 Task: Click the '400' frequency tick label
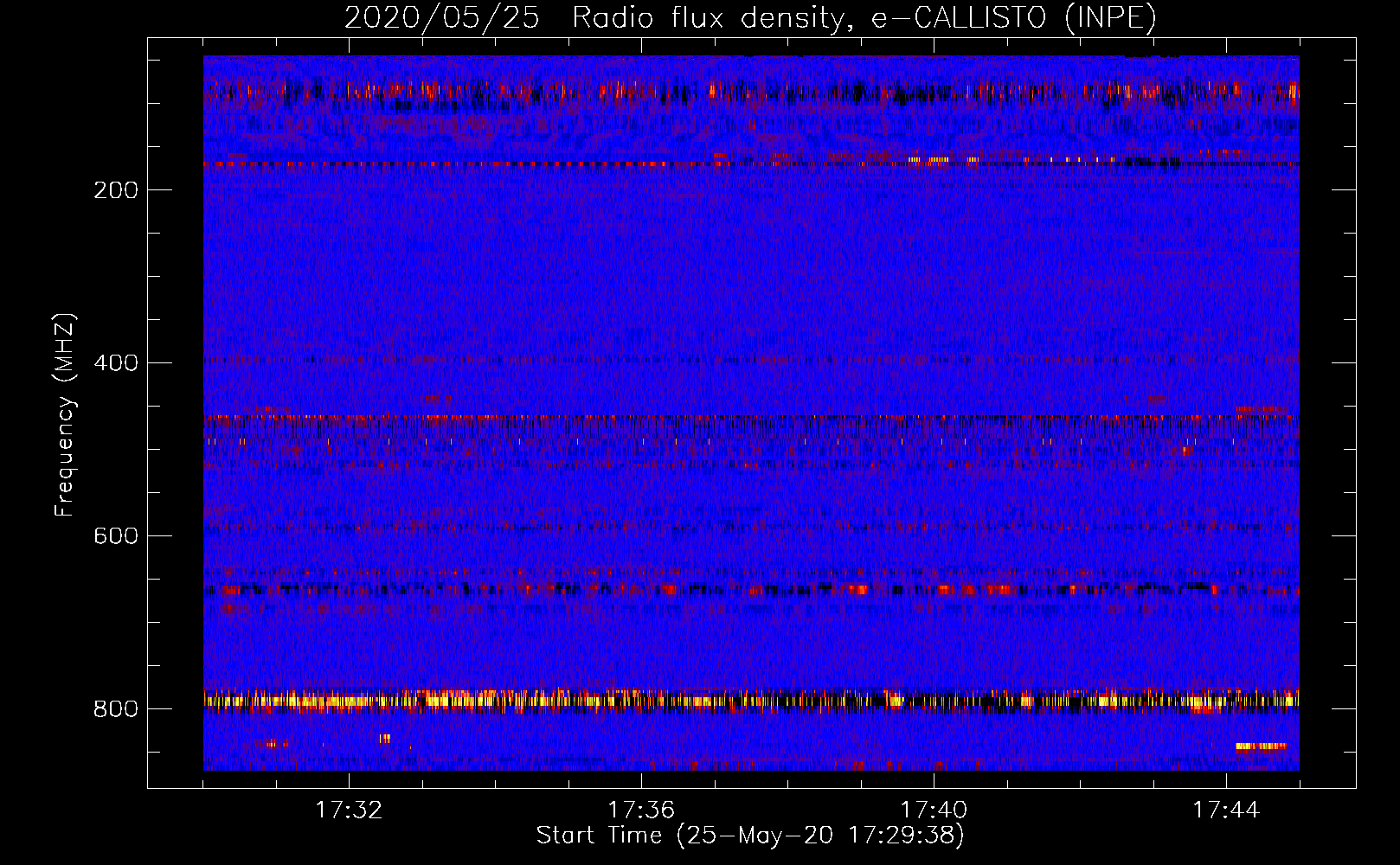coord(116,363)
